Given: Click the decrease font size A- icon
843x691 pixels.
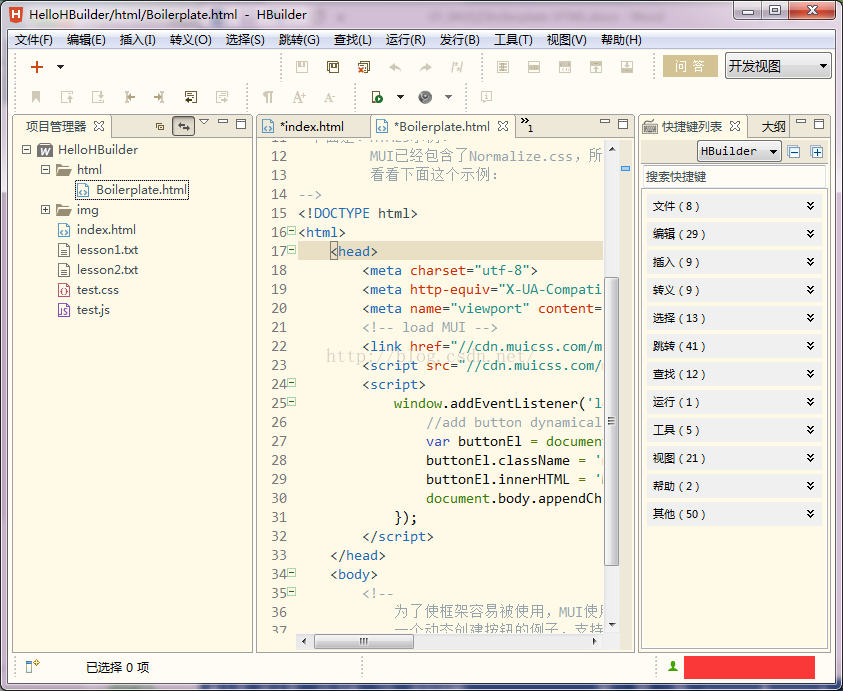Looking at the screenshot, I should [x=330, y=97].
